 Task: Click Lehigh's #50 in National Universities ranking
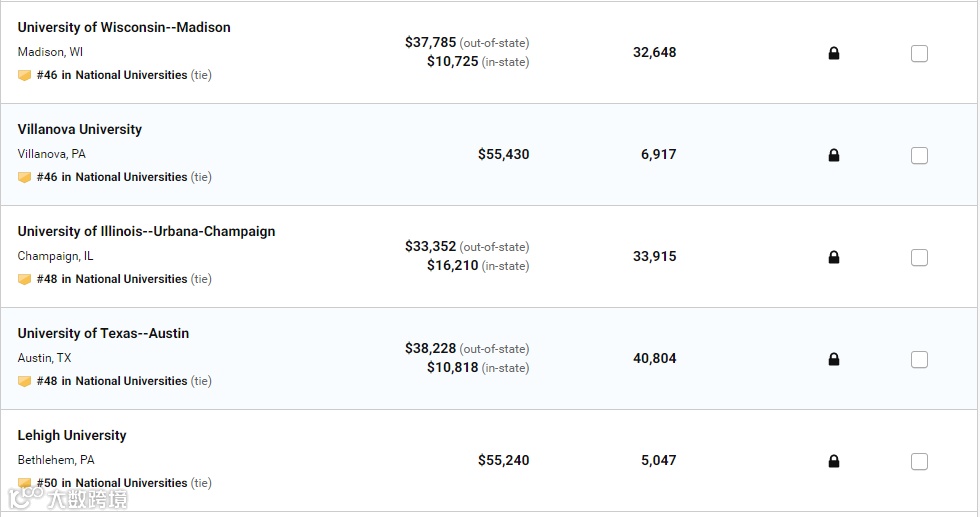[x=112, y=483]
